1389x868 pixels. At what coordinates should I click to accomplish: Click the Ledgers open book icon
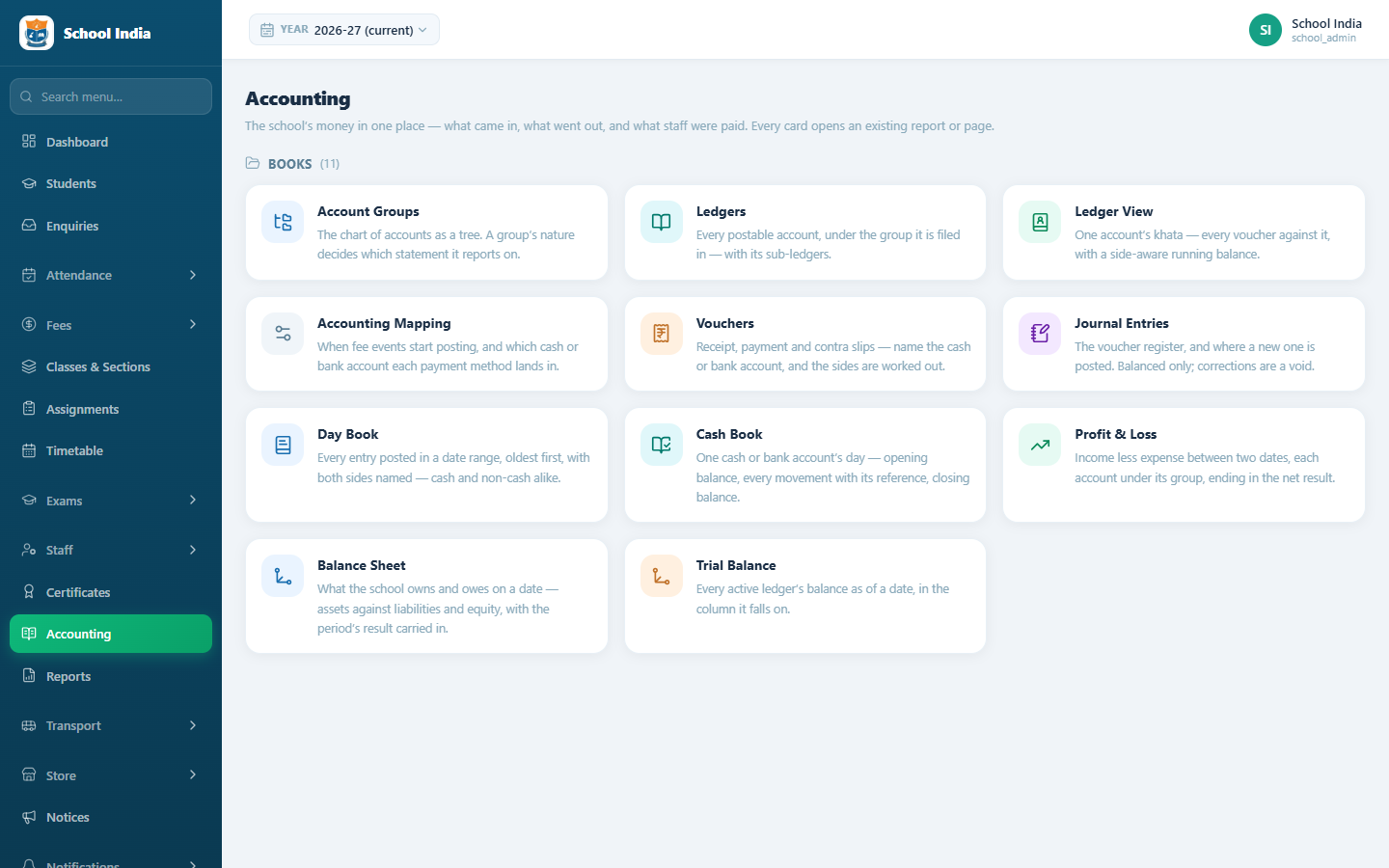tap(662, 222)
